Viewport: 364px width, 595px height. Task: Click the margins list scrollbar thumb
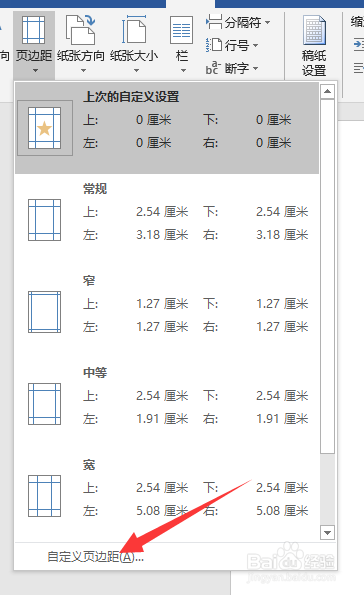[327, 276]
